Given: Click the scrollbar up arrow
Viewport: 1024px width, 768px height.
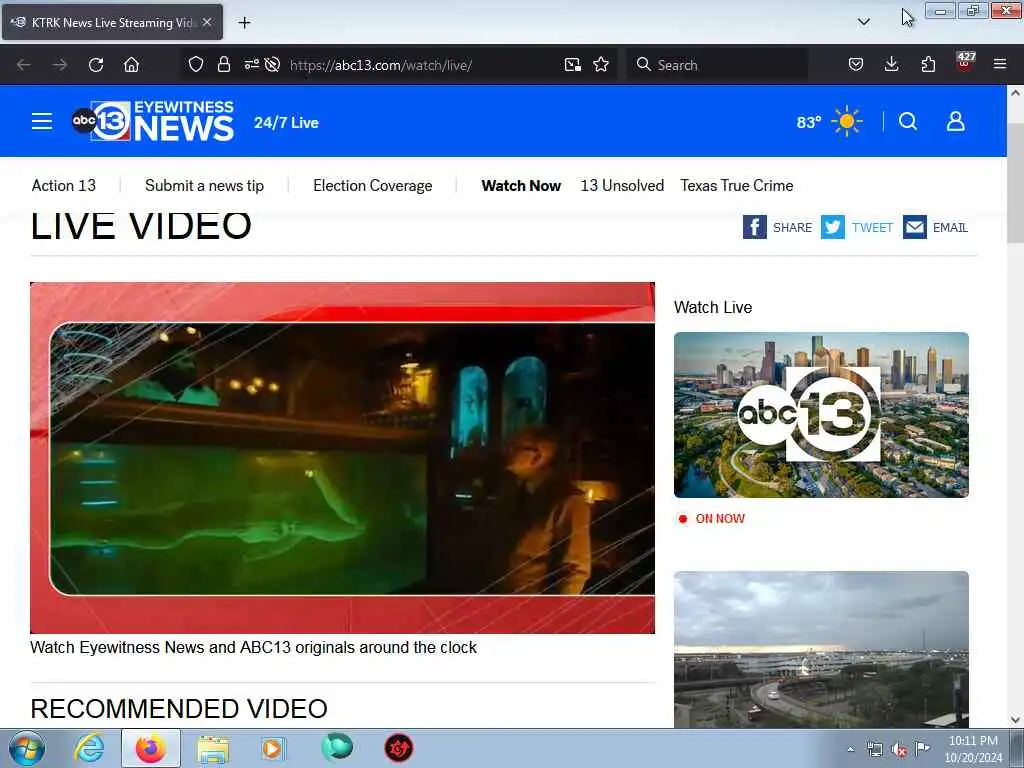Looking at the screenshot, I should click(x=1016, y=93).
